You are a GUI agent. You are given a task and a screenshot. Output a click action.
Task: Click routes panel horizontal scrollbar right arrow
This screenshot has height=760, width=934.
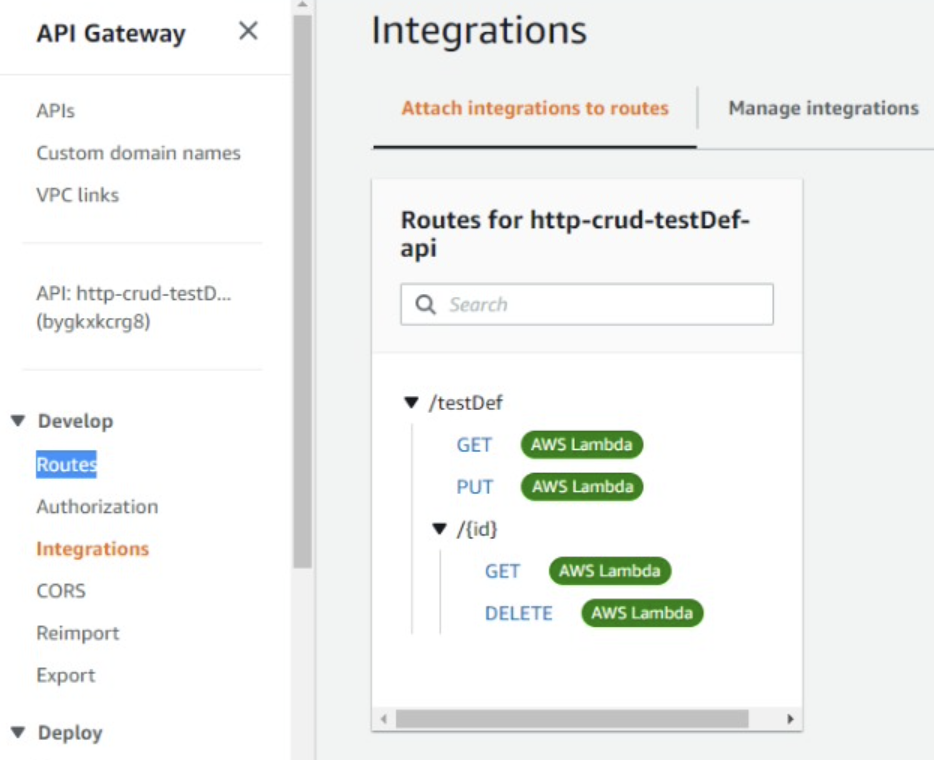click(790, 719)
